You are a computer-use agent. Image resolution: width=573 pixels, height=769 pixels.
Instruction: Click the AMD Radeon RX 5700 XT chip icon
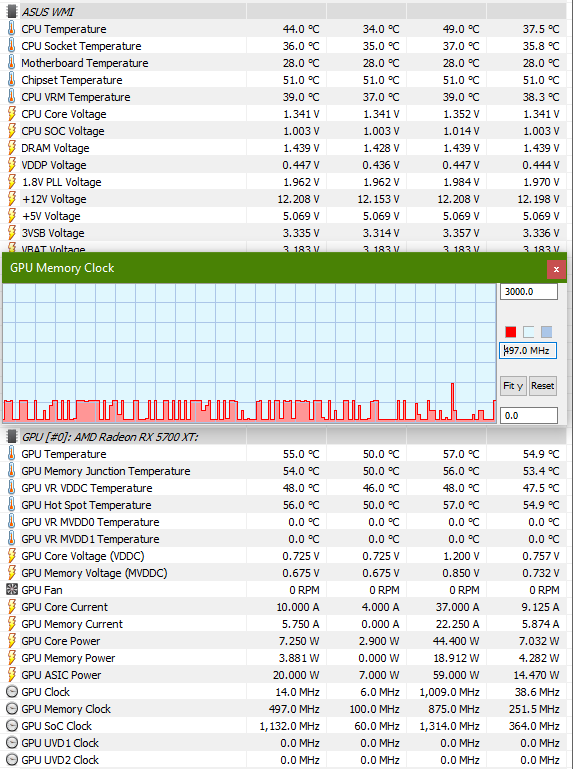pyautogui.click(x=12, y=436)
